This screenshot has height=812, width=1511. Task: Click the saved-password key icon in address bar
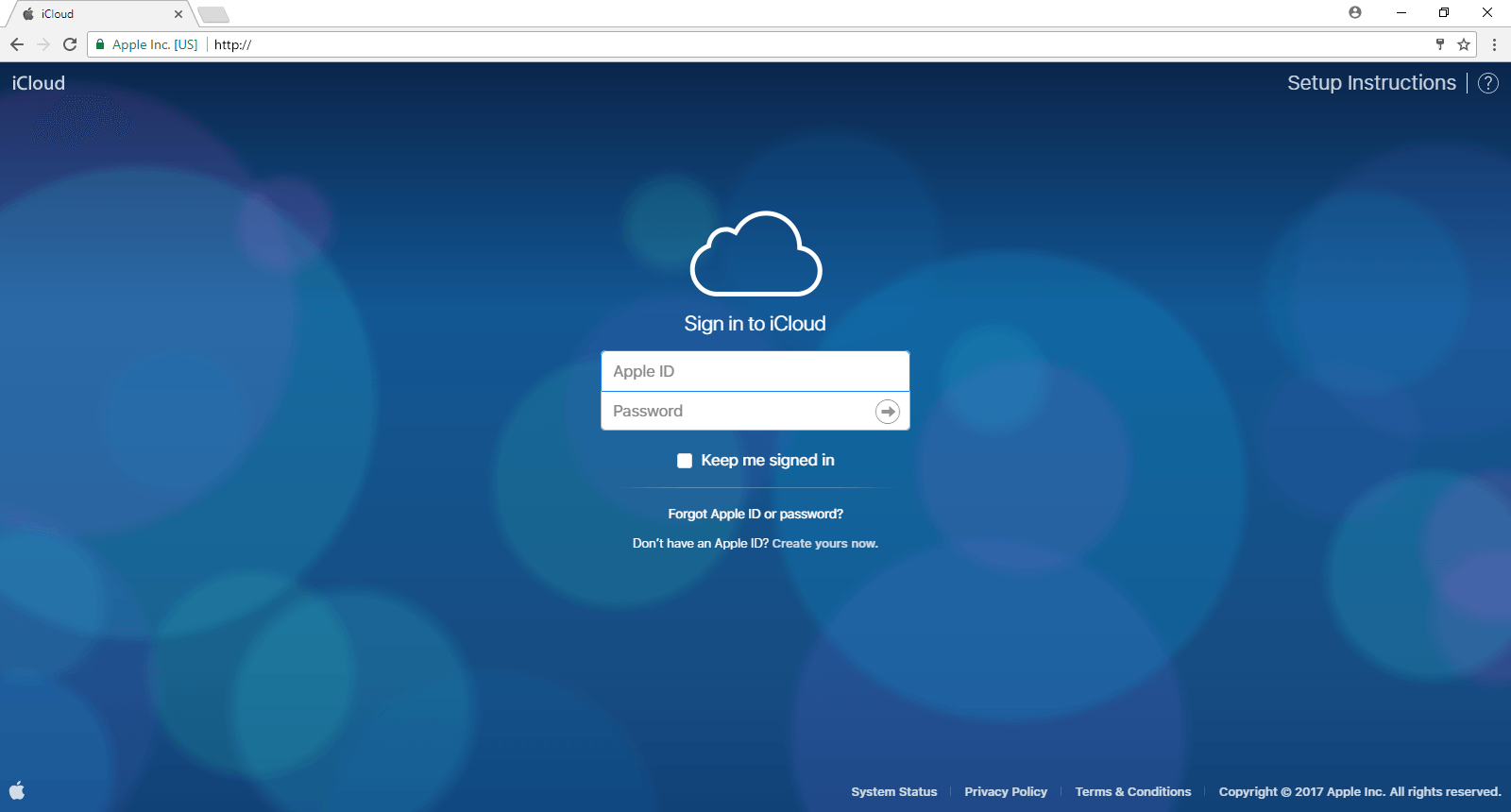(1440, 44)
